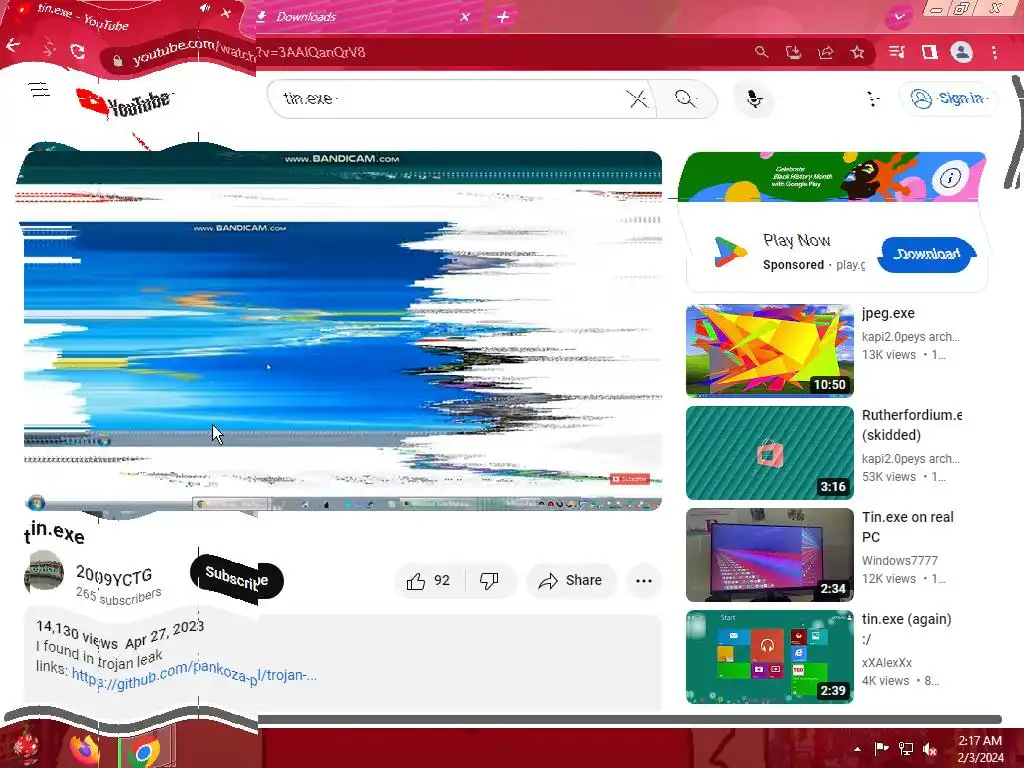This screenshot has height=768, width=1024.
Task: Bookmark this page with the star
Action: coord(857,52)
